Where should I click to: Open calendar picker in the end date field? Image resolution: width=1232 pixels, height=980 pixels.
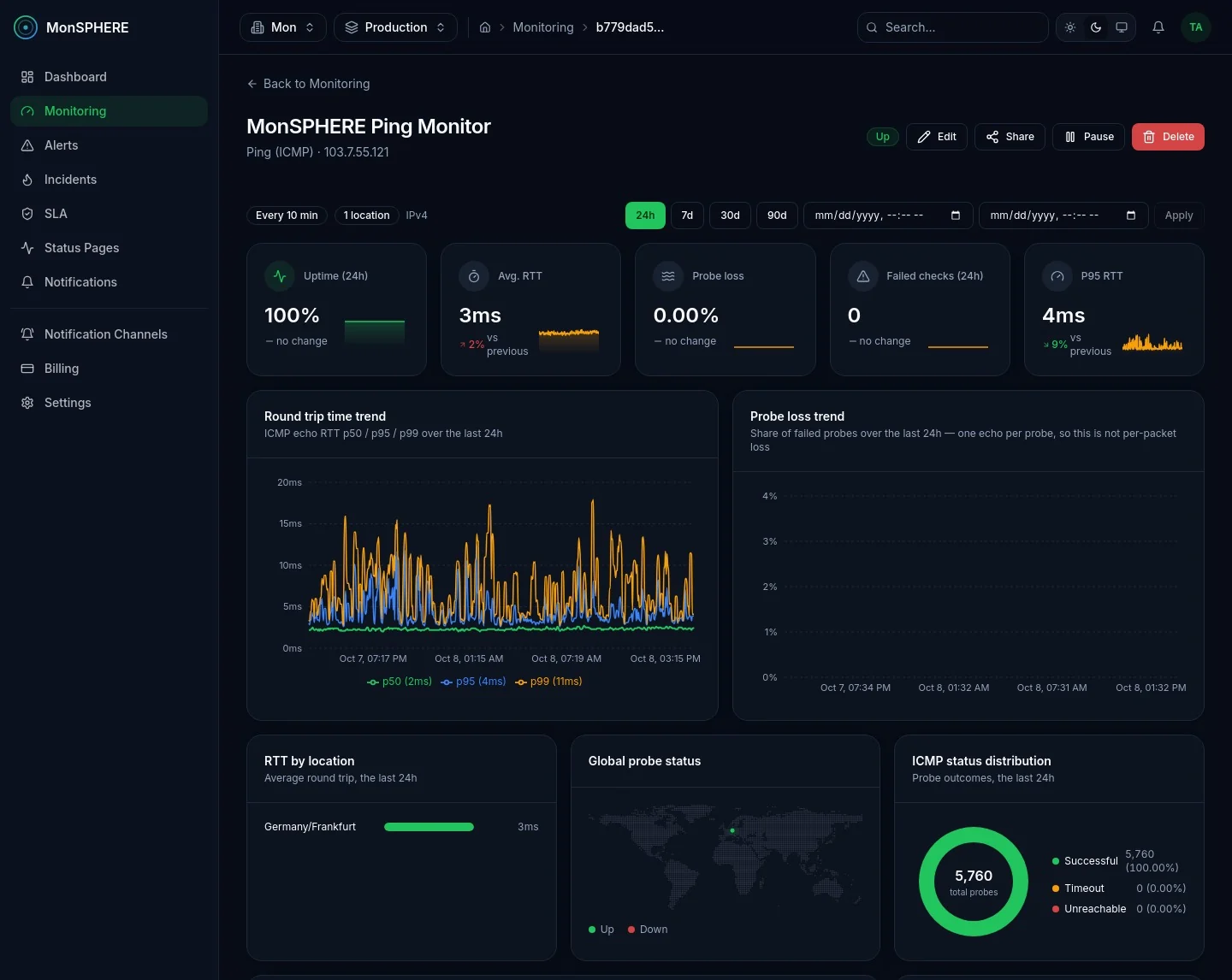point(1131,215)
